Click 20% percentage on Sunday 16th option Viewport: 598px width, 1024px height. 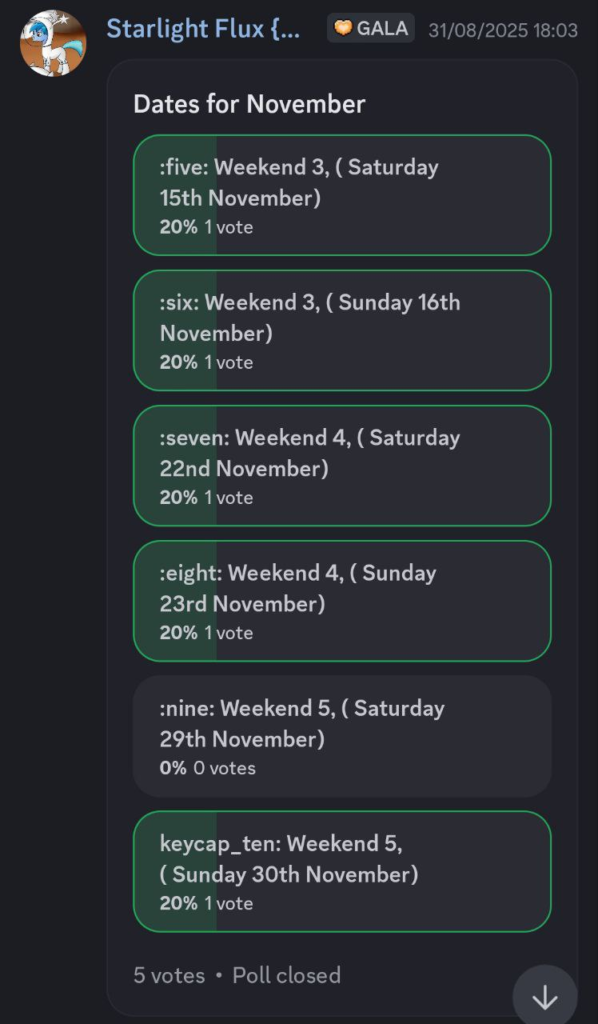179,362
